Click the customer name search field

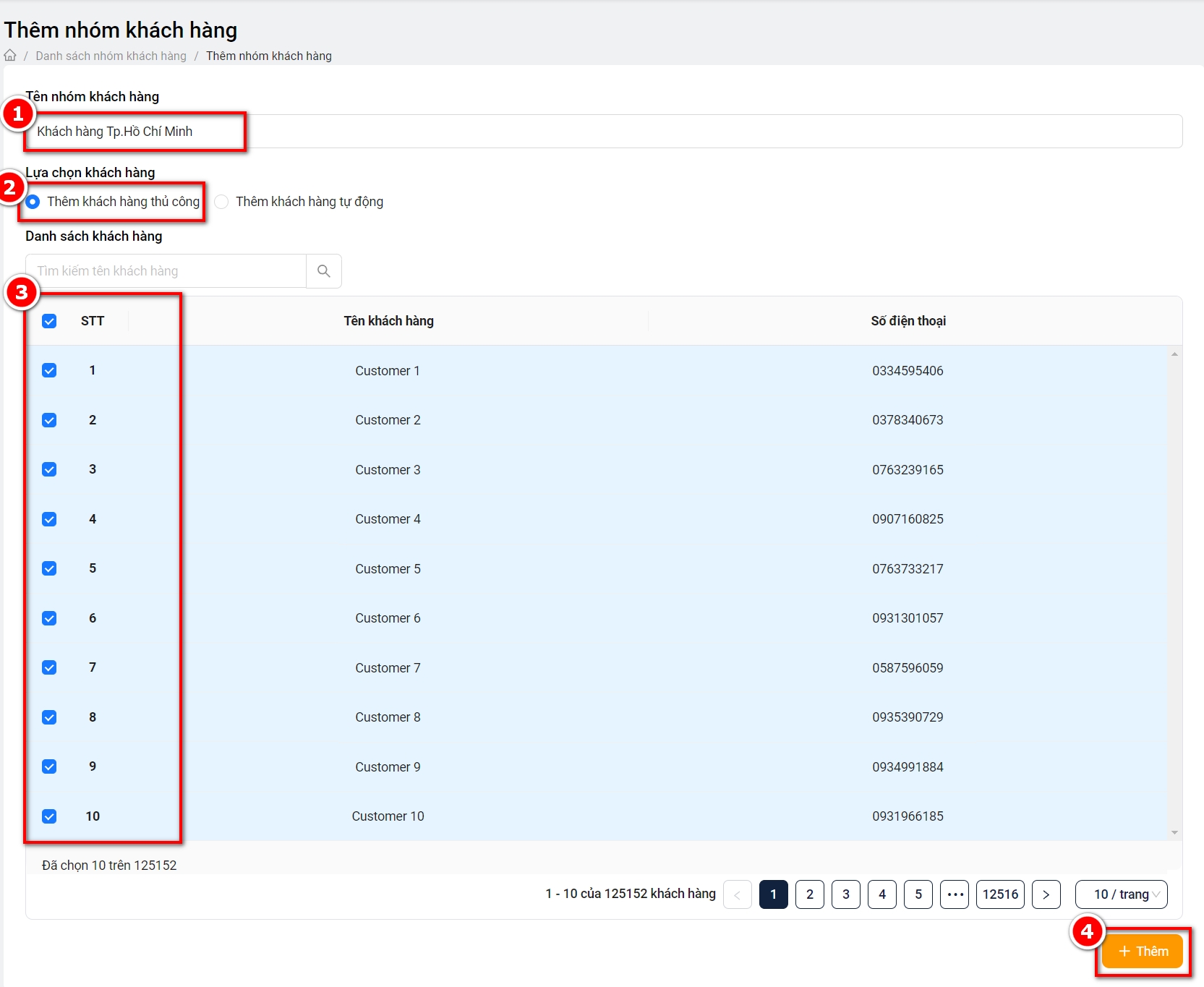tap(166, 271)
